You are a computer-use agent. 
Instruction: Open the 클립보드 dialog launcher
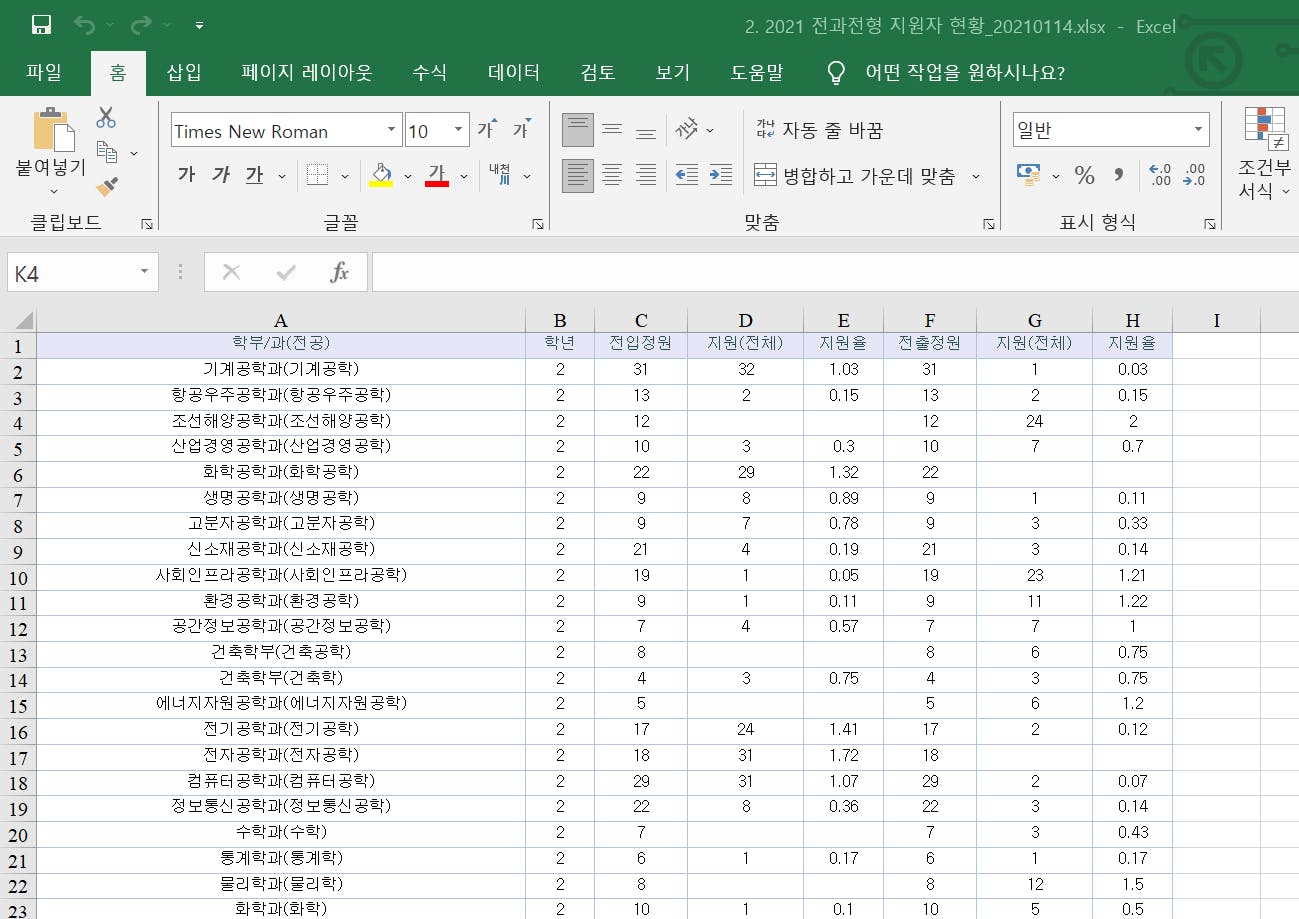point(147,224)
